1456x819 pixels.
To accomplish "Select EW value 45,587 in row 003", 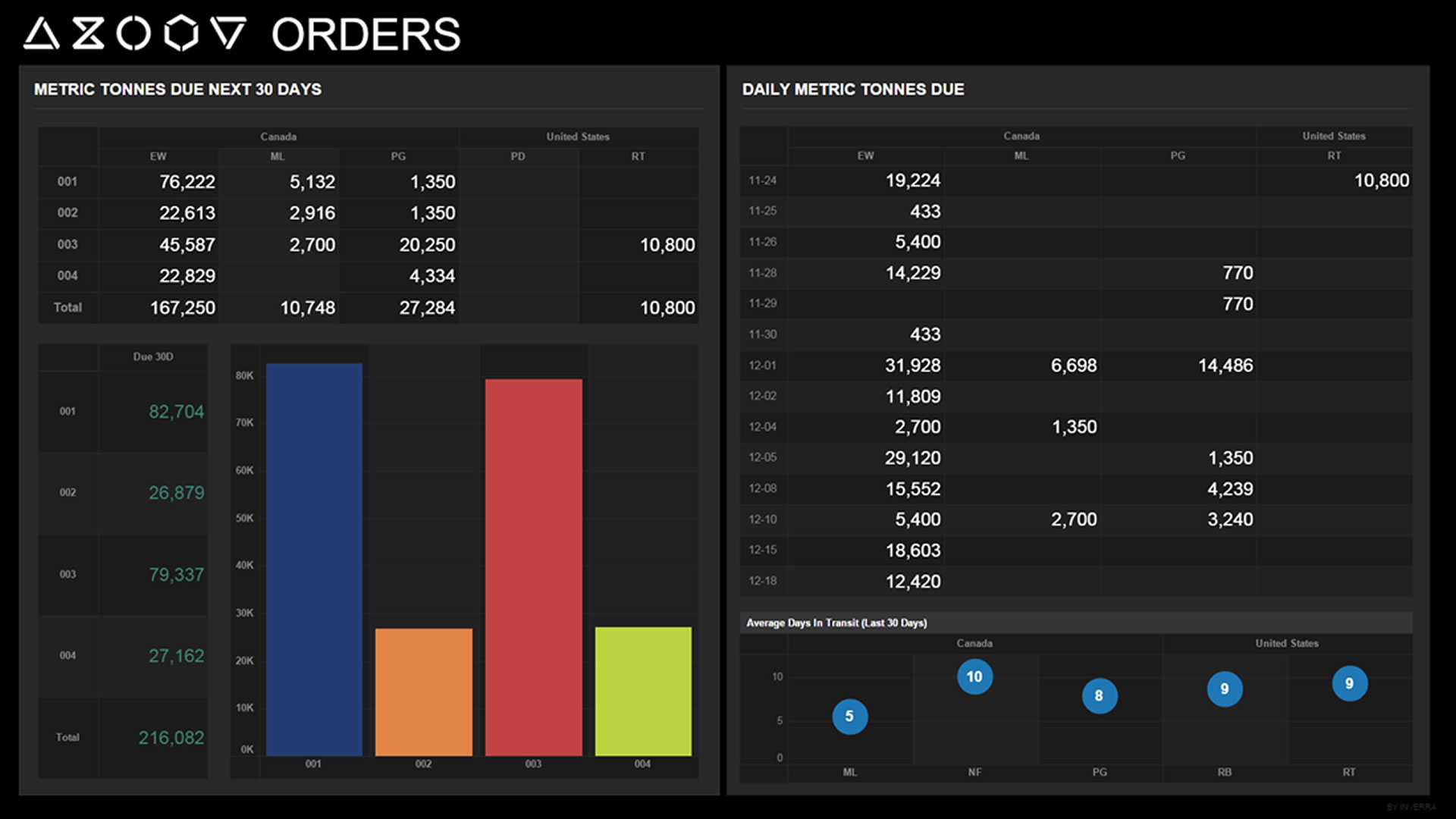I will click(x=187, y=245).
